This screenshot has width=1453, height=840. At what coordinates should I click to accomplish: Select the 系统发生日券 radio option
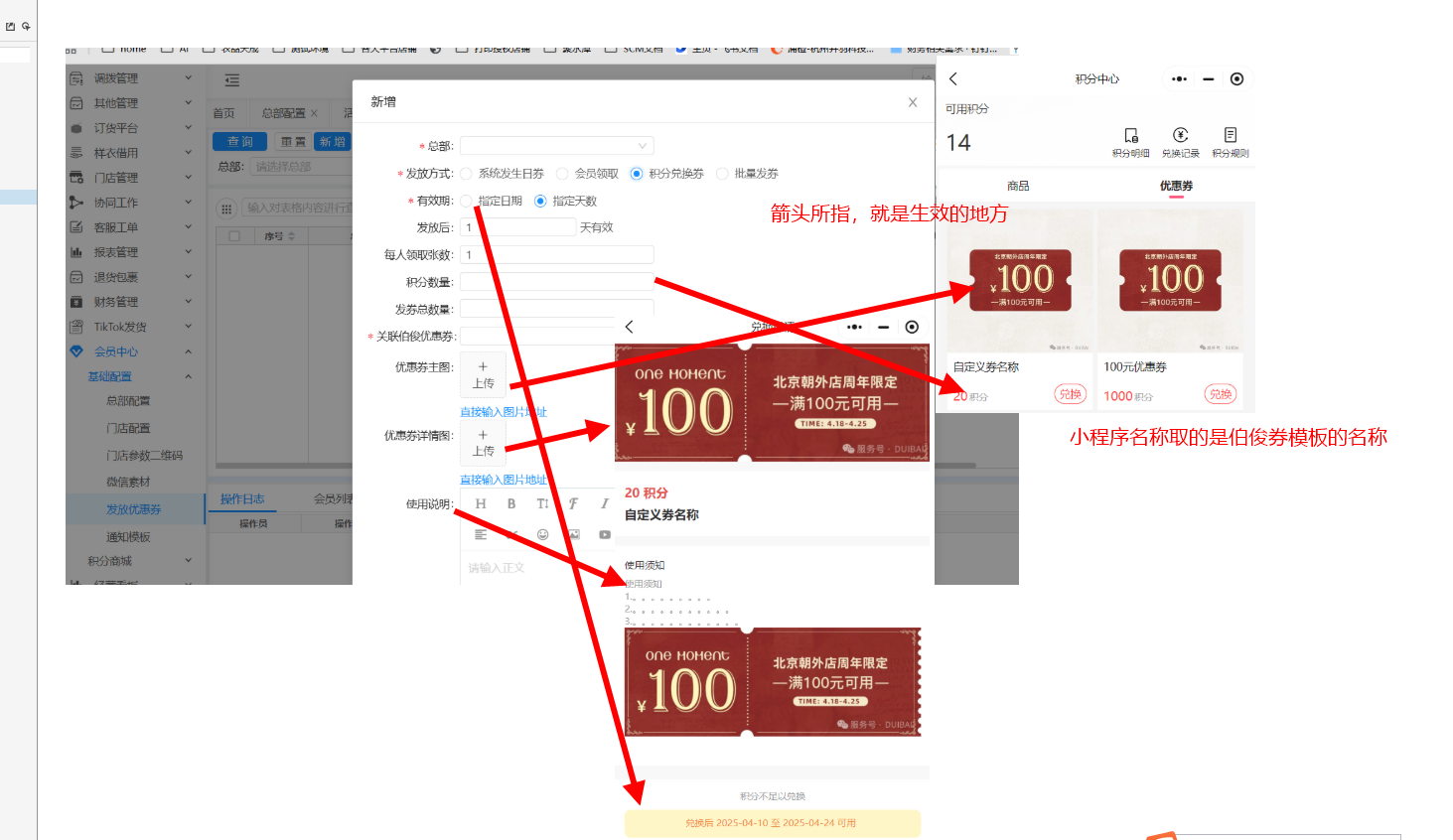pyautogui.click(x=466, y=174)
